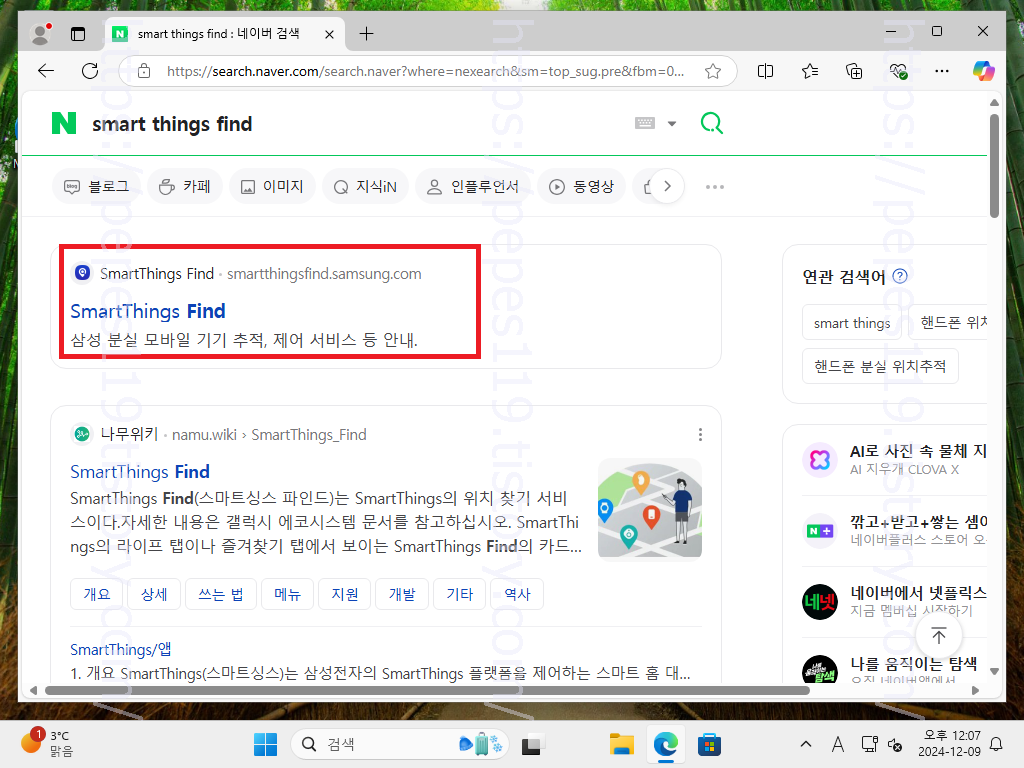Screen dimensions: 1024x768
Task: Click the taskbar 검색 search box
Action: click(x=400, y=744)
